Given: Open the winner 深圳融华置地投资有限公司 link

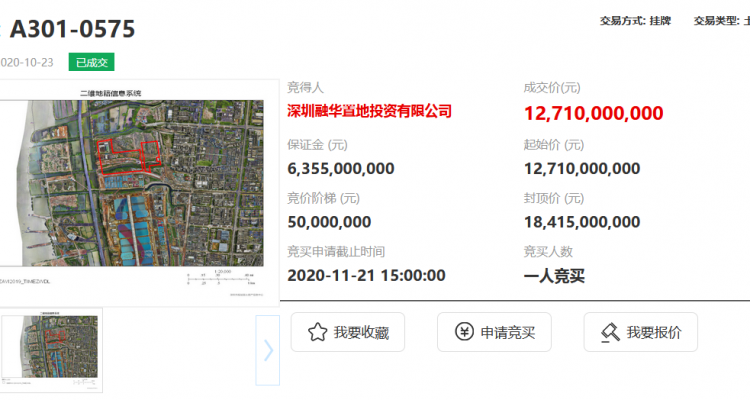Looking at the screenshot, I should (x=369, y=111).
